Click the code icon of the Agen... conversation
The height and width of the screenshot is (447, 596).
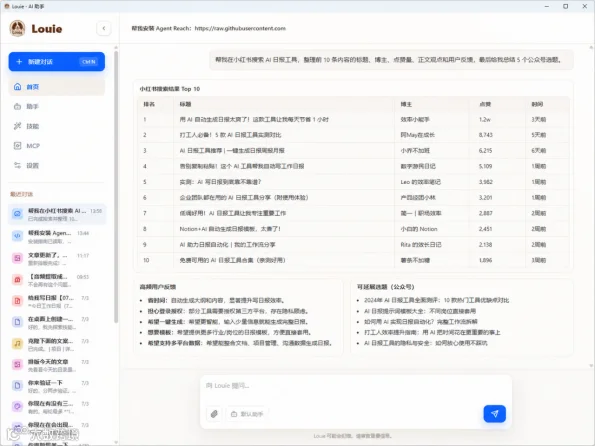(17, 236)
